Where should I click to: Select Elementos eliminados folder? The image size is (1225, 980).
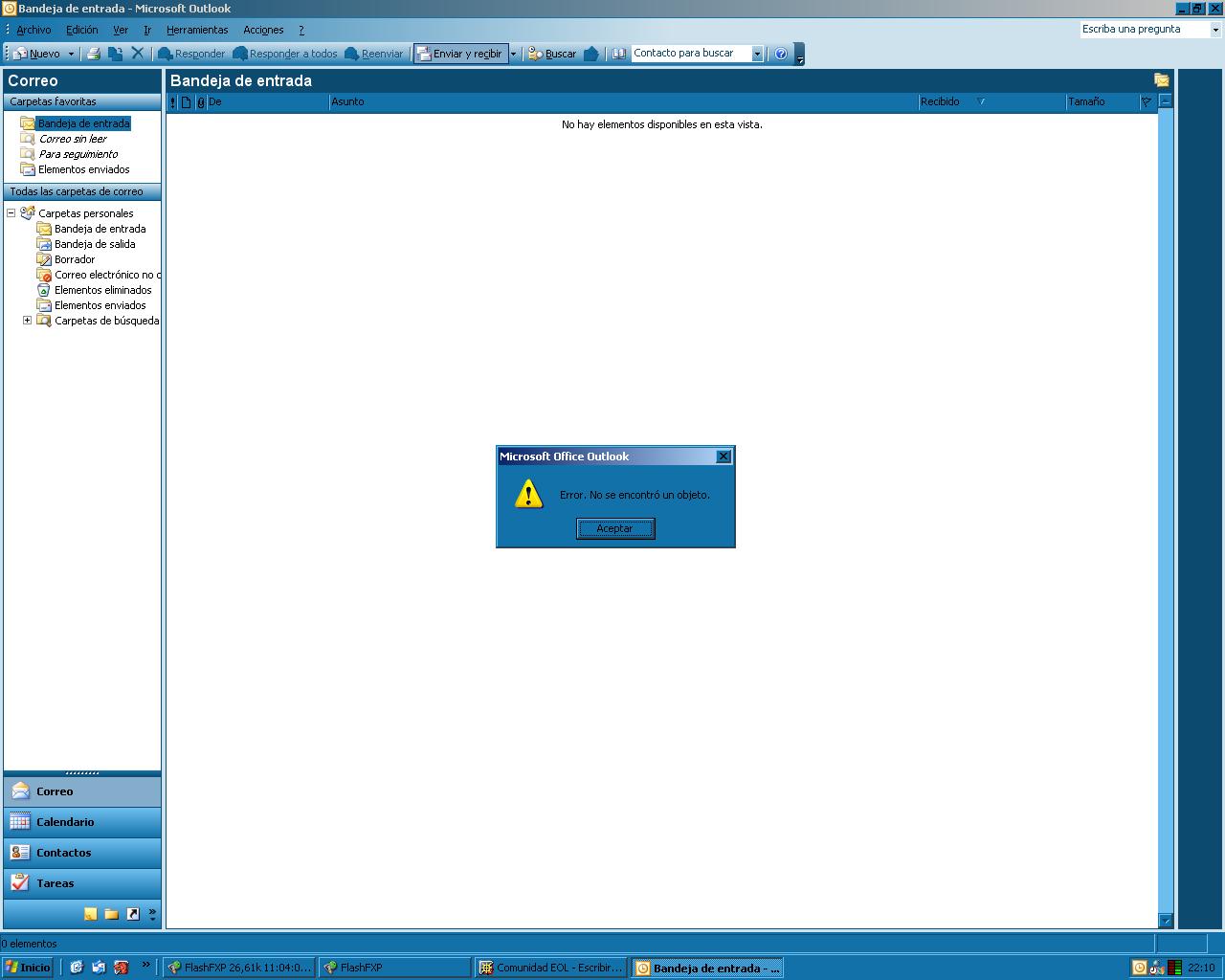(103, 290)
